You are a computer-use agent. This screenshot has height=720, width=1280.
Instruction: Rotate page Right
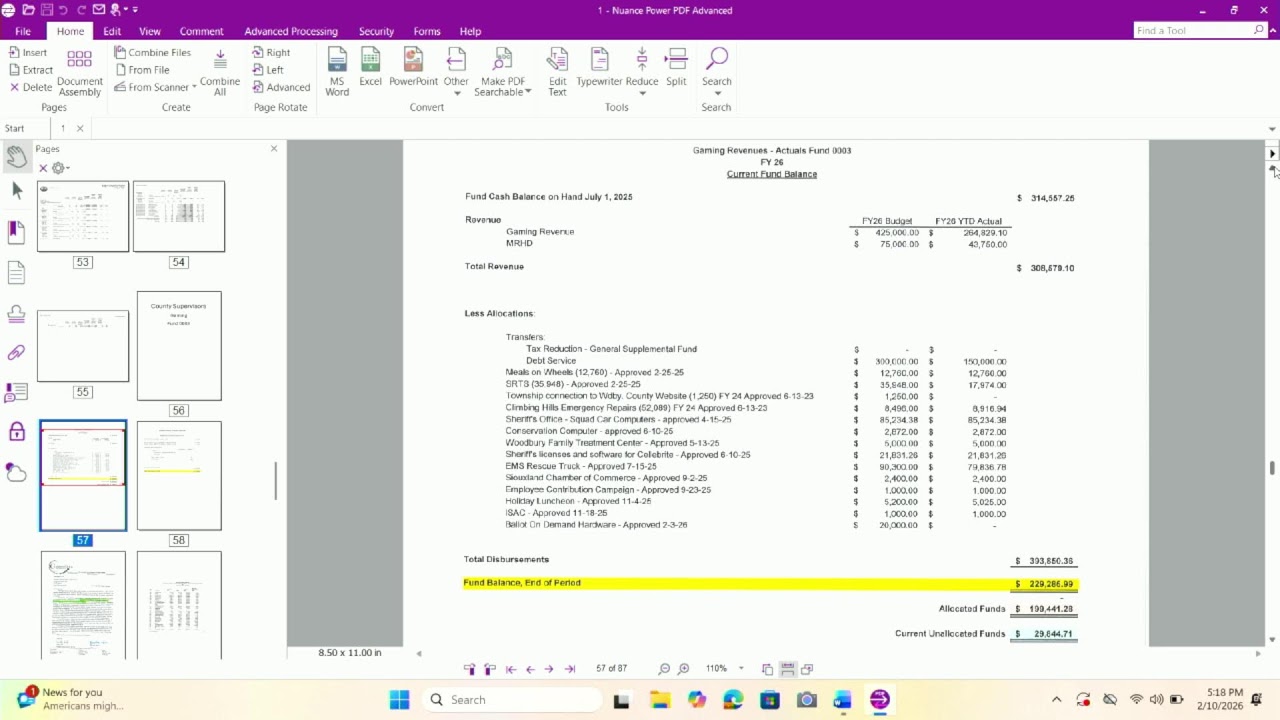pyautogui.click(x=271, y=52)
